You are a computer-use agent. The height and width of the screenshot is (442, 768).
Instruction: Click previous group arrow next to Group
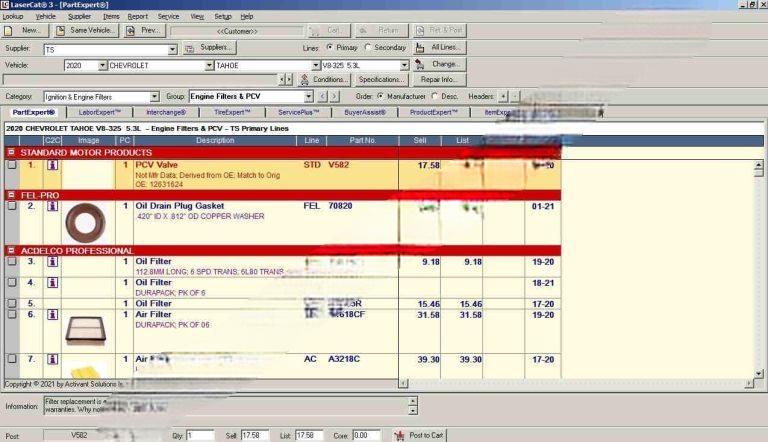tap(322, 97)
